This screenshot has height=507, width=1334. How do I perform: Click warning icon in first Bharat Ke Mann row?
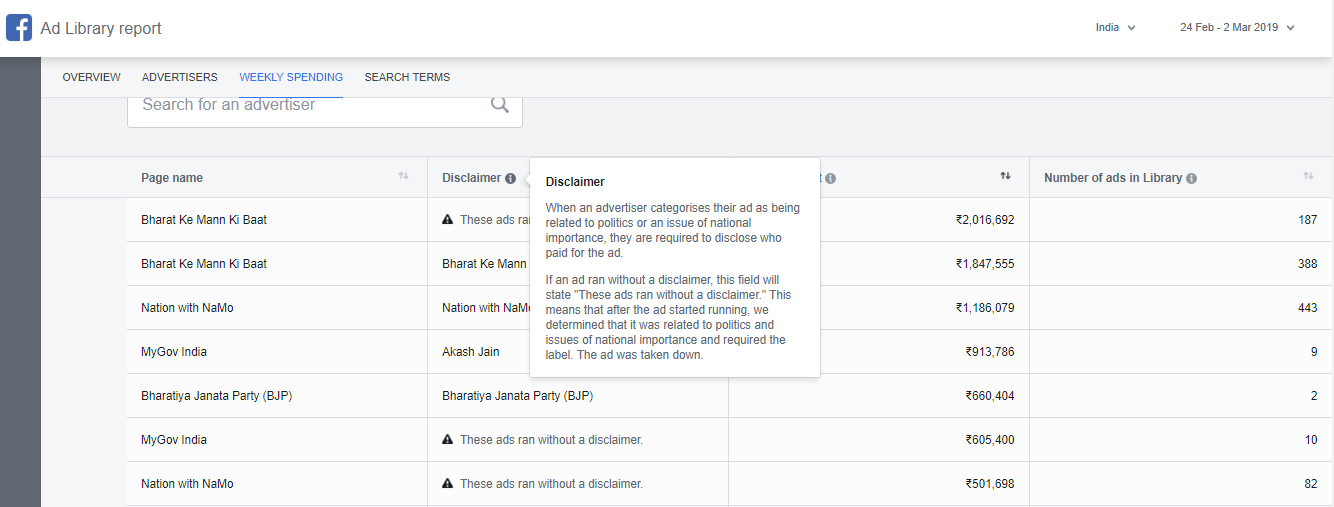point(448,220)
